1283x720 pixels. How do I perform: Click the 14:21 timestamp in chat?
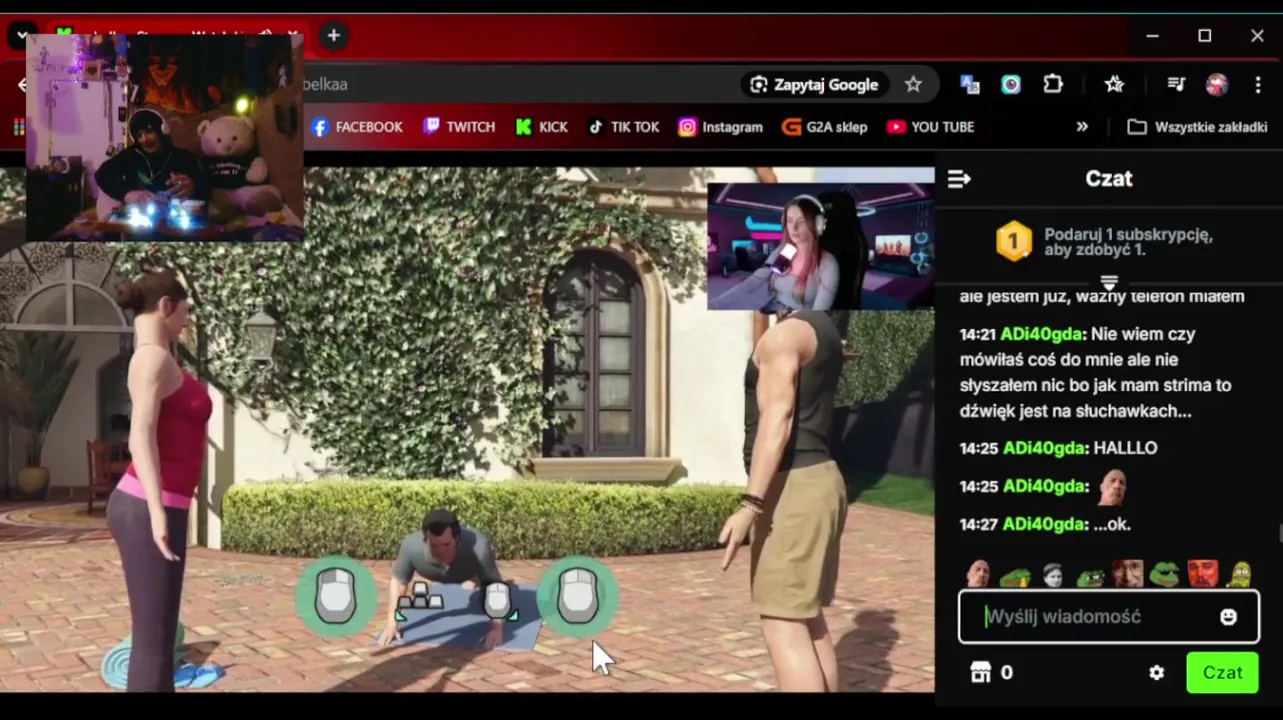tap(979, 334)
